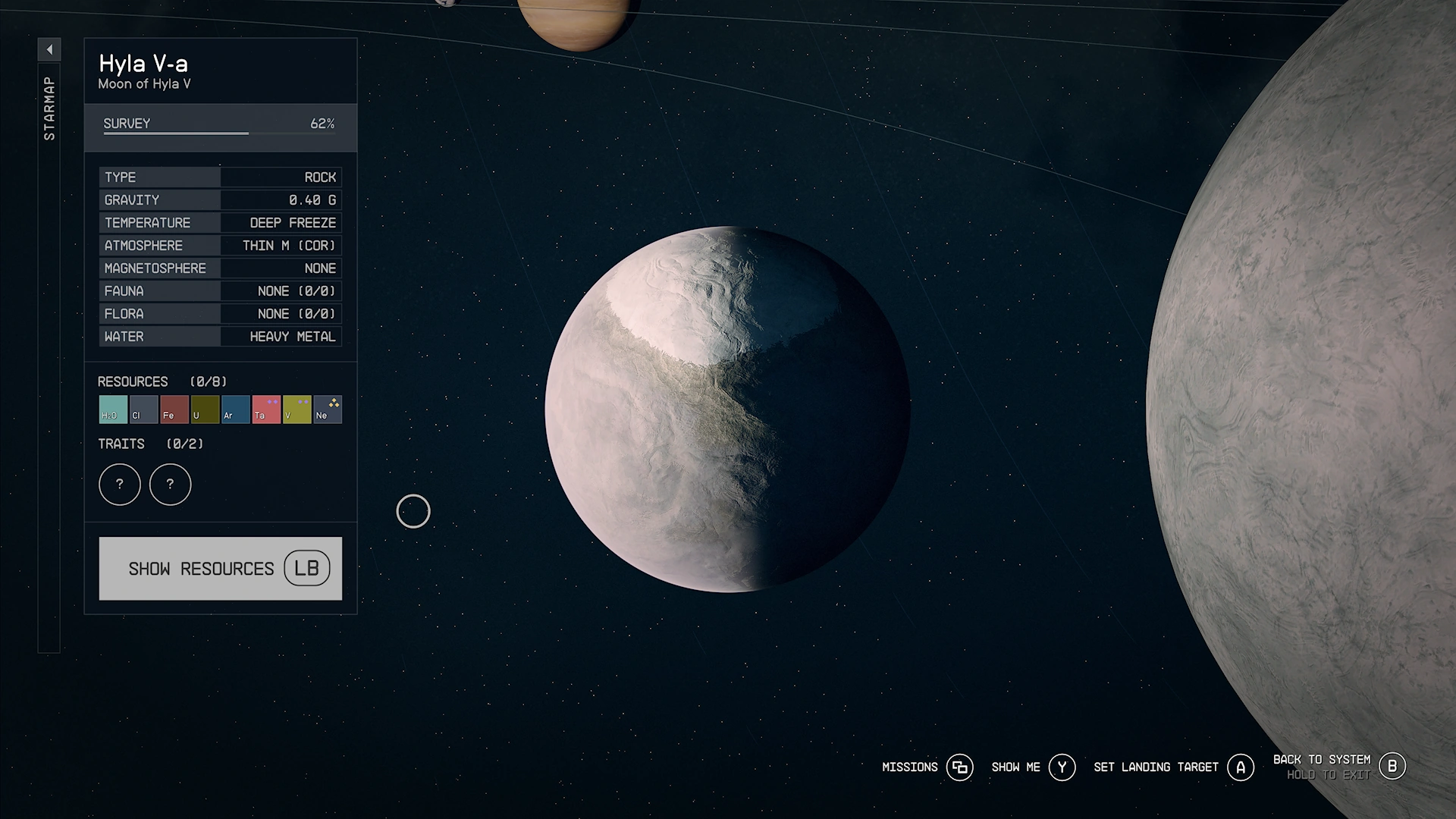Click the LB key prompt icon
This screenshot has width=1456, height=819.
coord(306,569)
